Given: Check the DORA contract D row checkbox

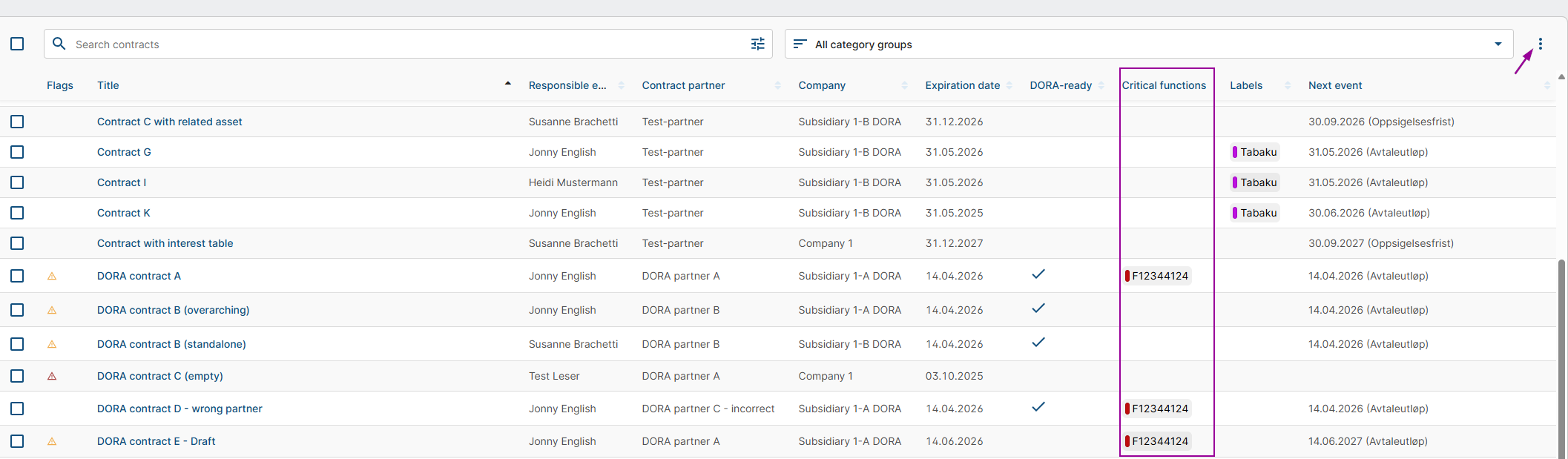Looking at the screenshot, I should click(17, 409).
